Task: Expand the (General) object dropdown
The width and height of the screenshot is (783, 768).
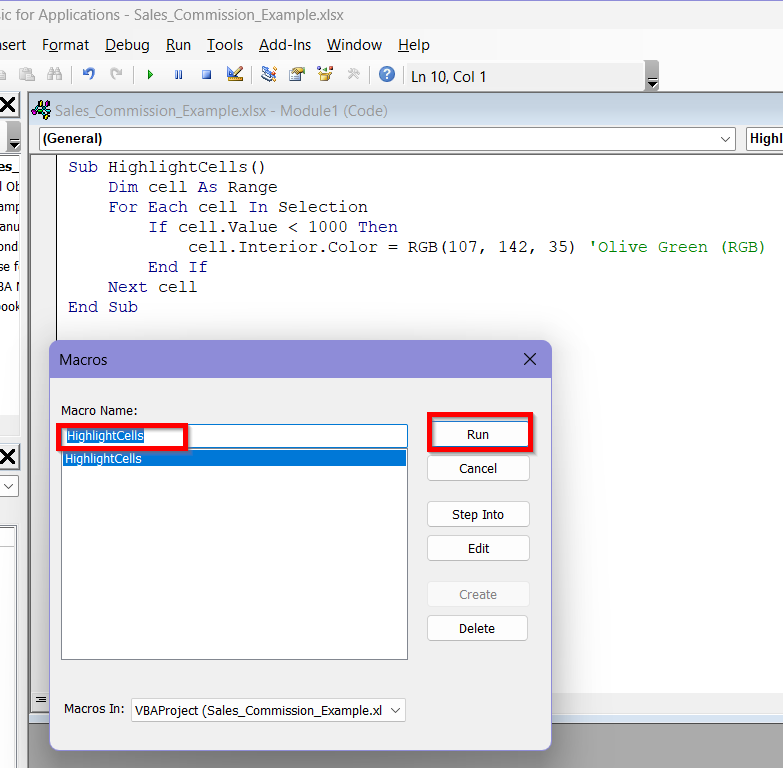Action: pyautogui.click(x=725, y=139)
